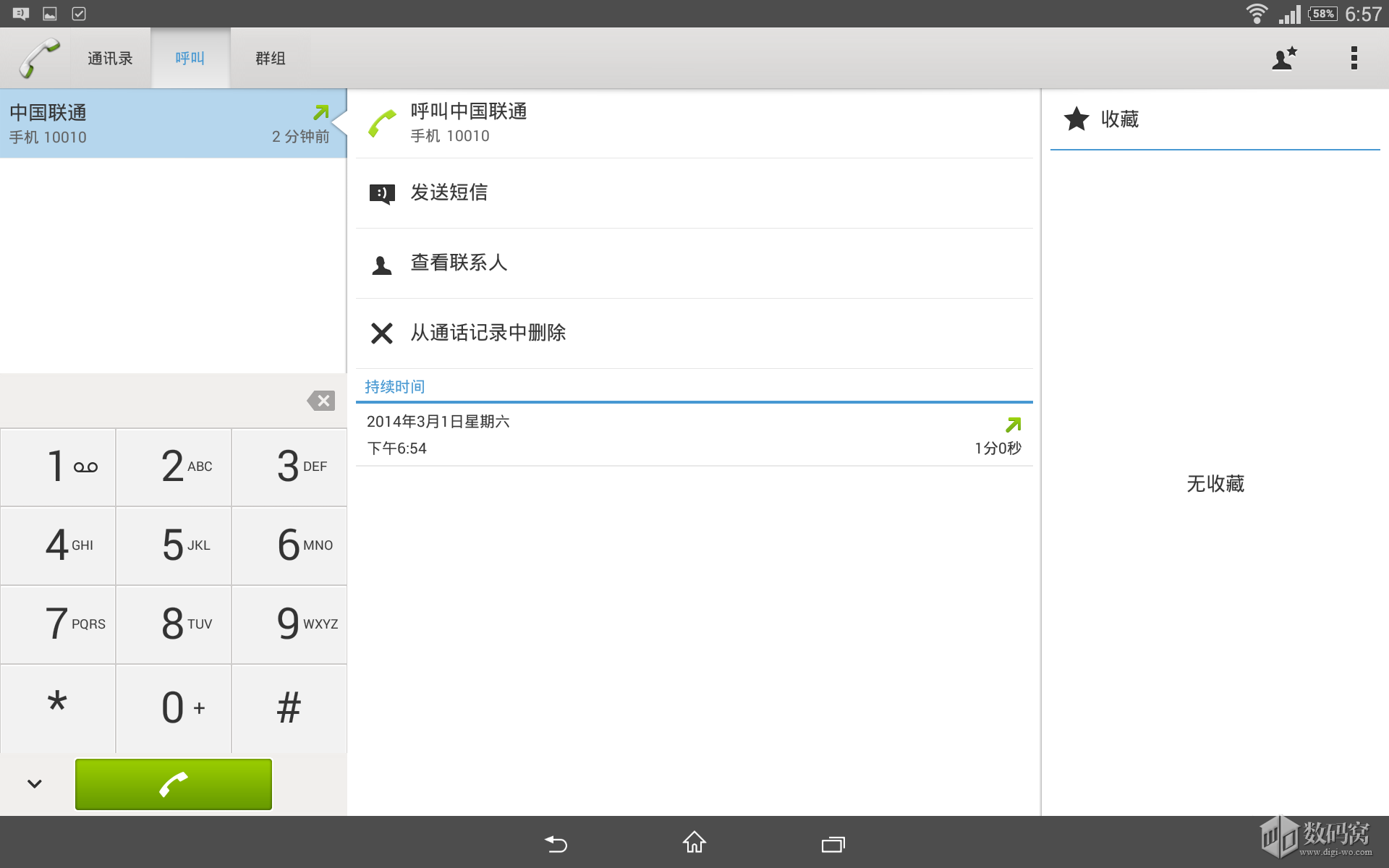The width and height of the screenshot is (1389, 868).
Task: Tap the Wi-Fi status icon
Action: click(1257, 14)
